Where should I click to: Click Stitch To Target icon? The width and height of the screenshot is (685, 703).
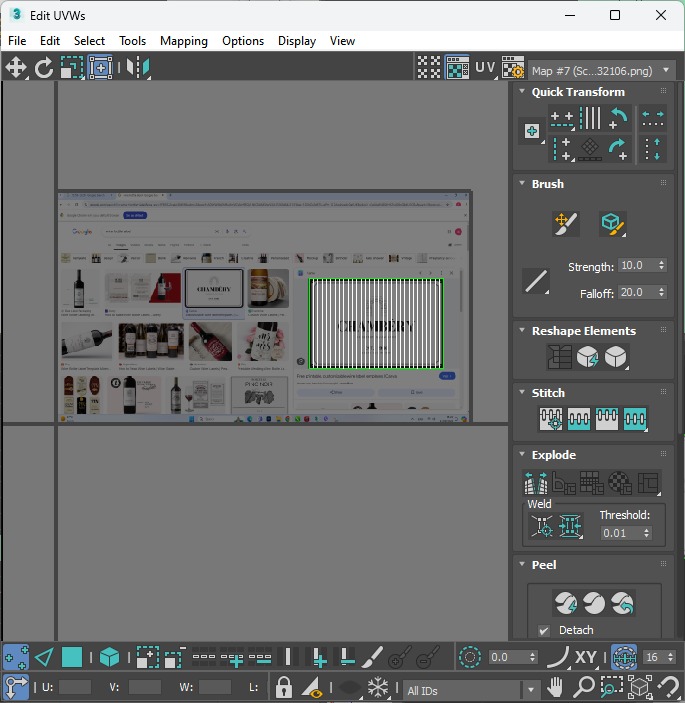click(x=551, y=419)
